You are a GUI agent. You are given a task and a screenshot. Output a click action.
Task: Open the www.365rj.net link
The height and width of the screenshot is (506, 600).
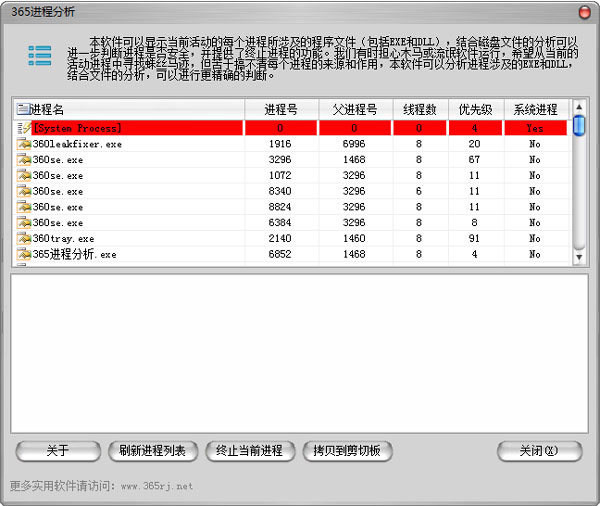click(157, 486)
